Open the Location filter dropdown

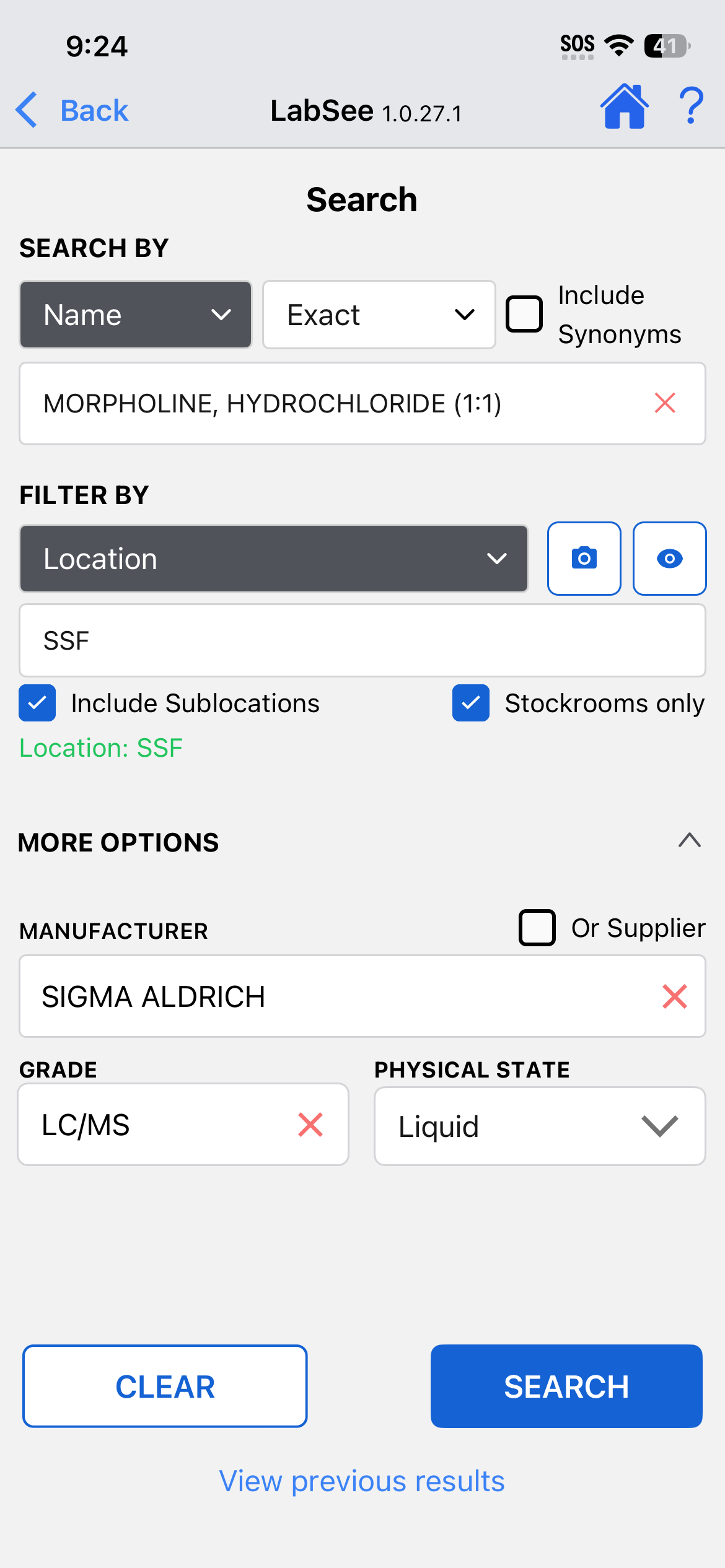274,559
